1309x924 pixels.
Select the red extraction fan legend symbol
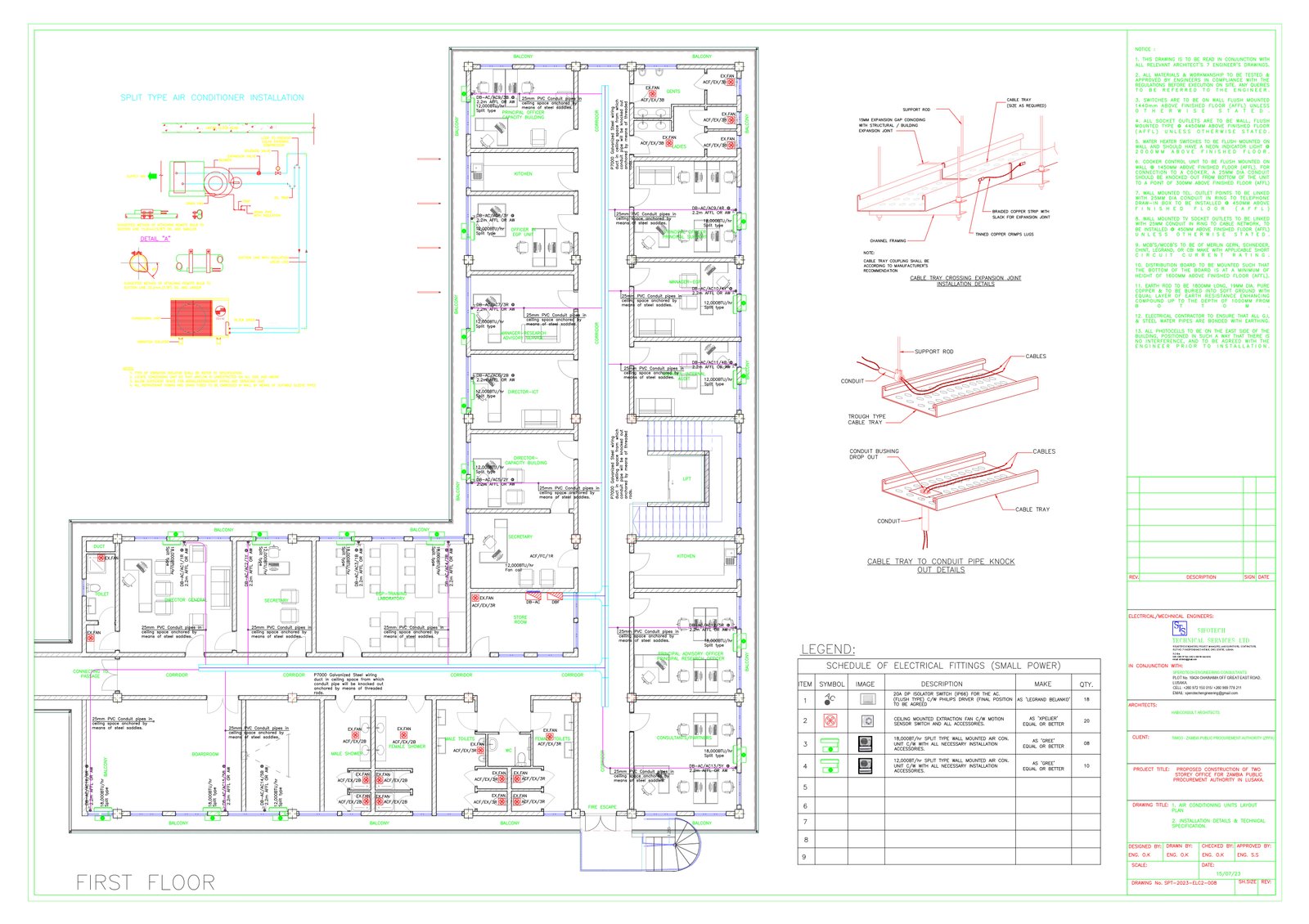(830, 720)
